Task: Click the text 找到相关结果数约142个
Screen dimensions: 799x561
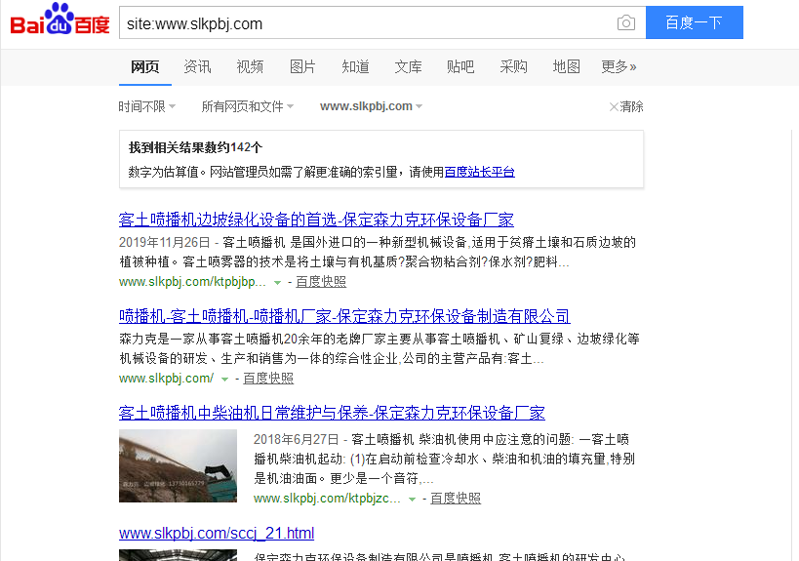Action: [196, 148]
